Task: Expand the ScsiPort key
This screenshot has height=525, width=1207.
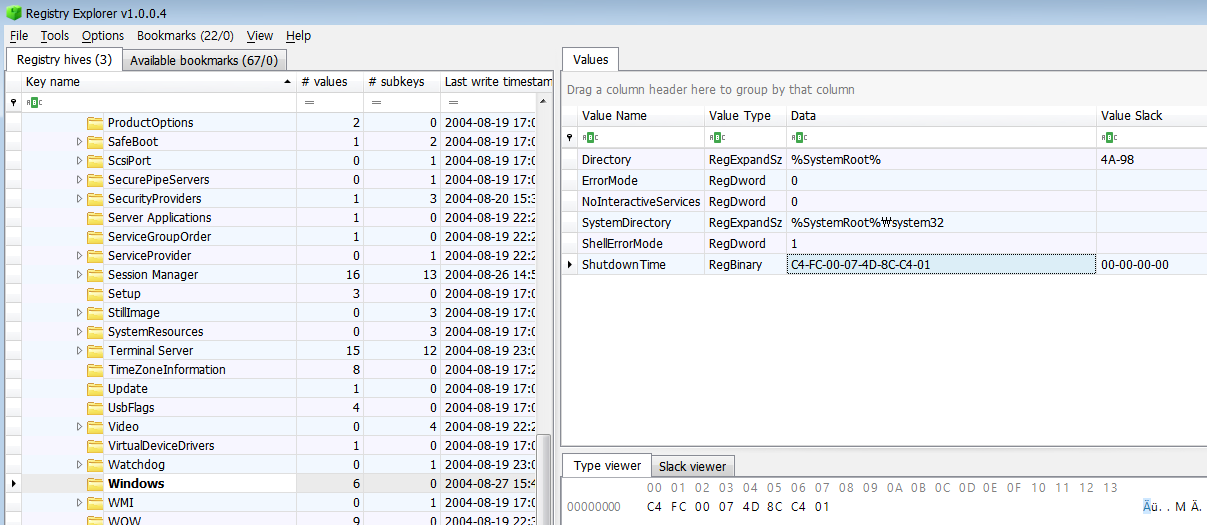Action: [80, 161]
